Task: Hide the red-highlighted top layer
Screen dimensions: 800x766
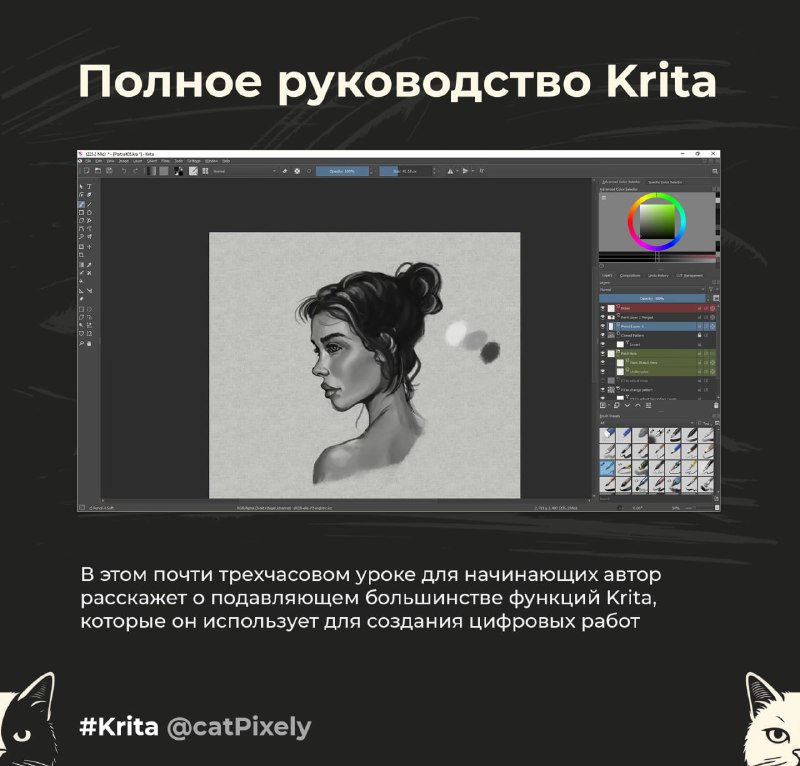Action: coord(603,308)
